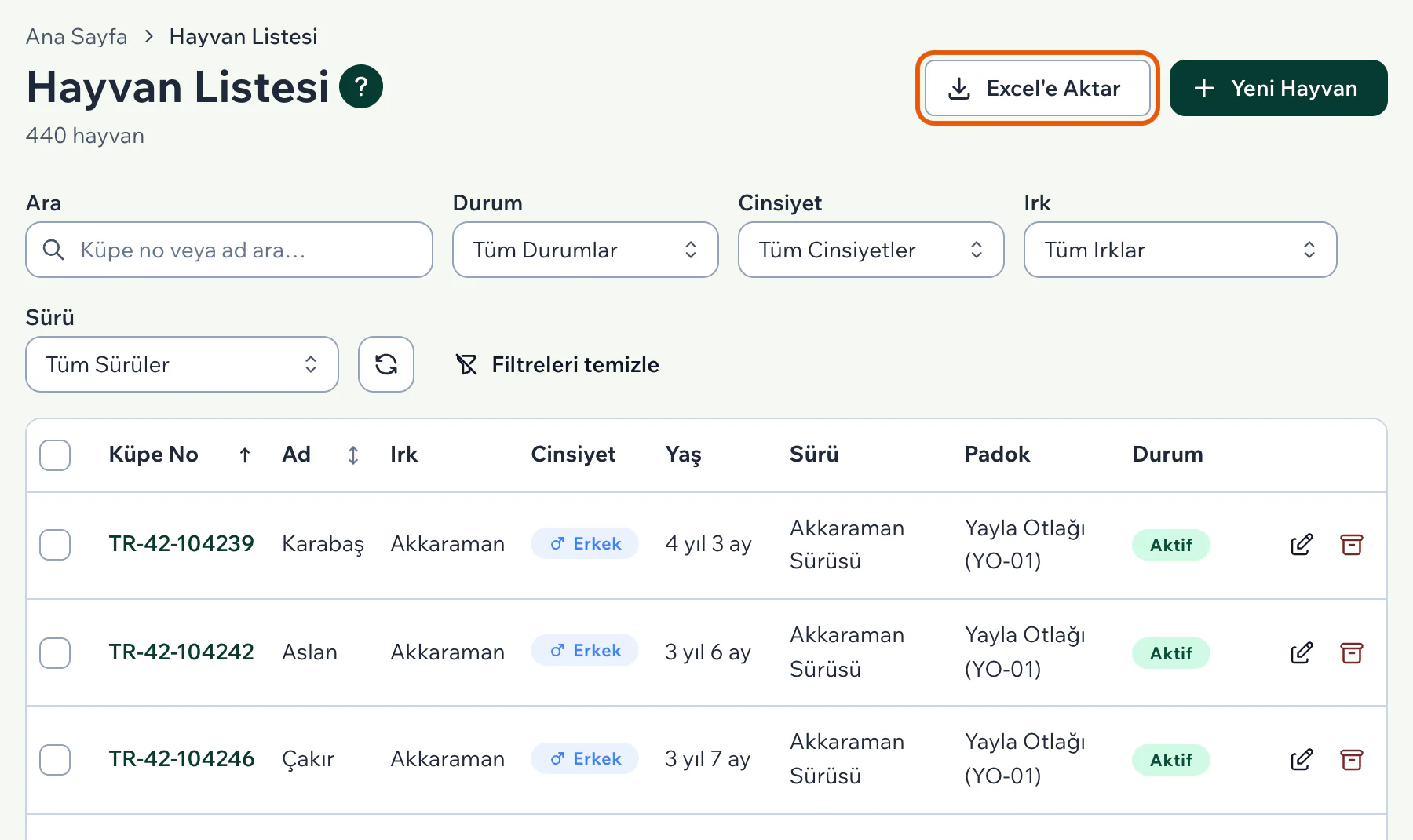Open the Tüm Durumlar dropdown
Screen dimensions: 1413x840
click(x=586, y=250)
